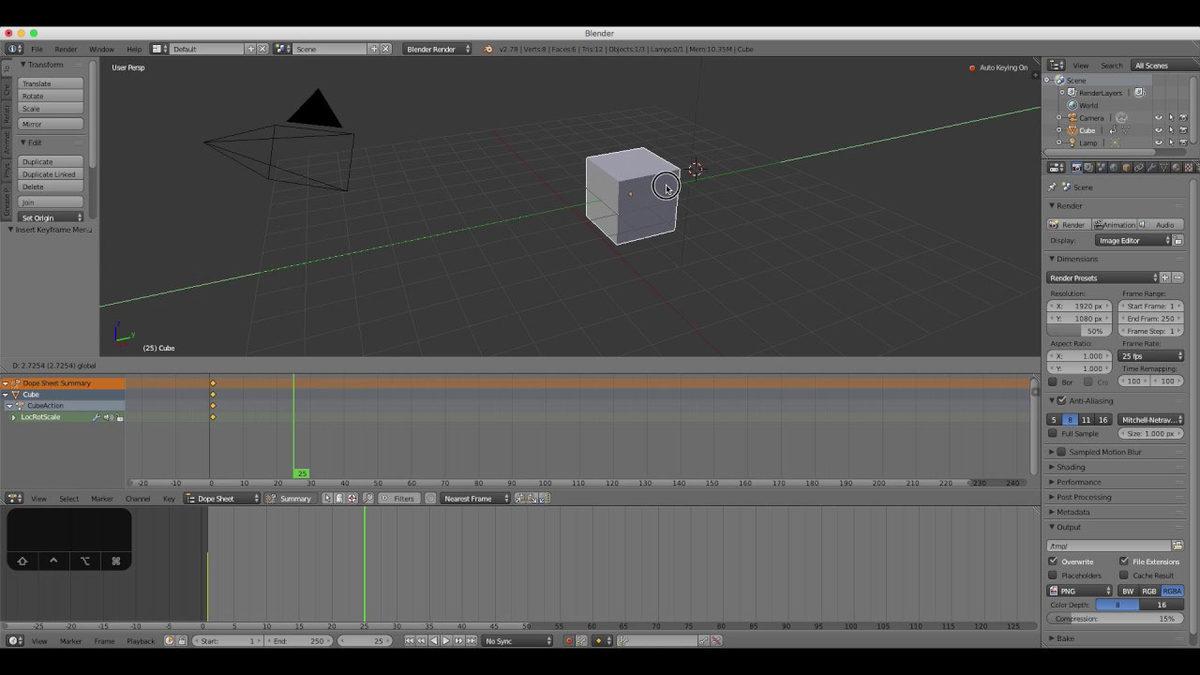This screenshot has height=675, width=1200.
Task: Hide the Lamp using its eye toggle
Action: (x=1158, y=142)
